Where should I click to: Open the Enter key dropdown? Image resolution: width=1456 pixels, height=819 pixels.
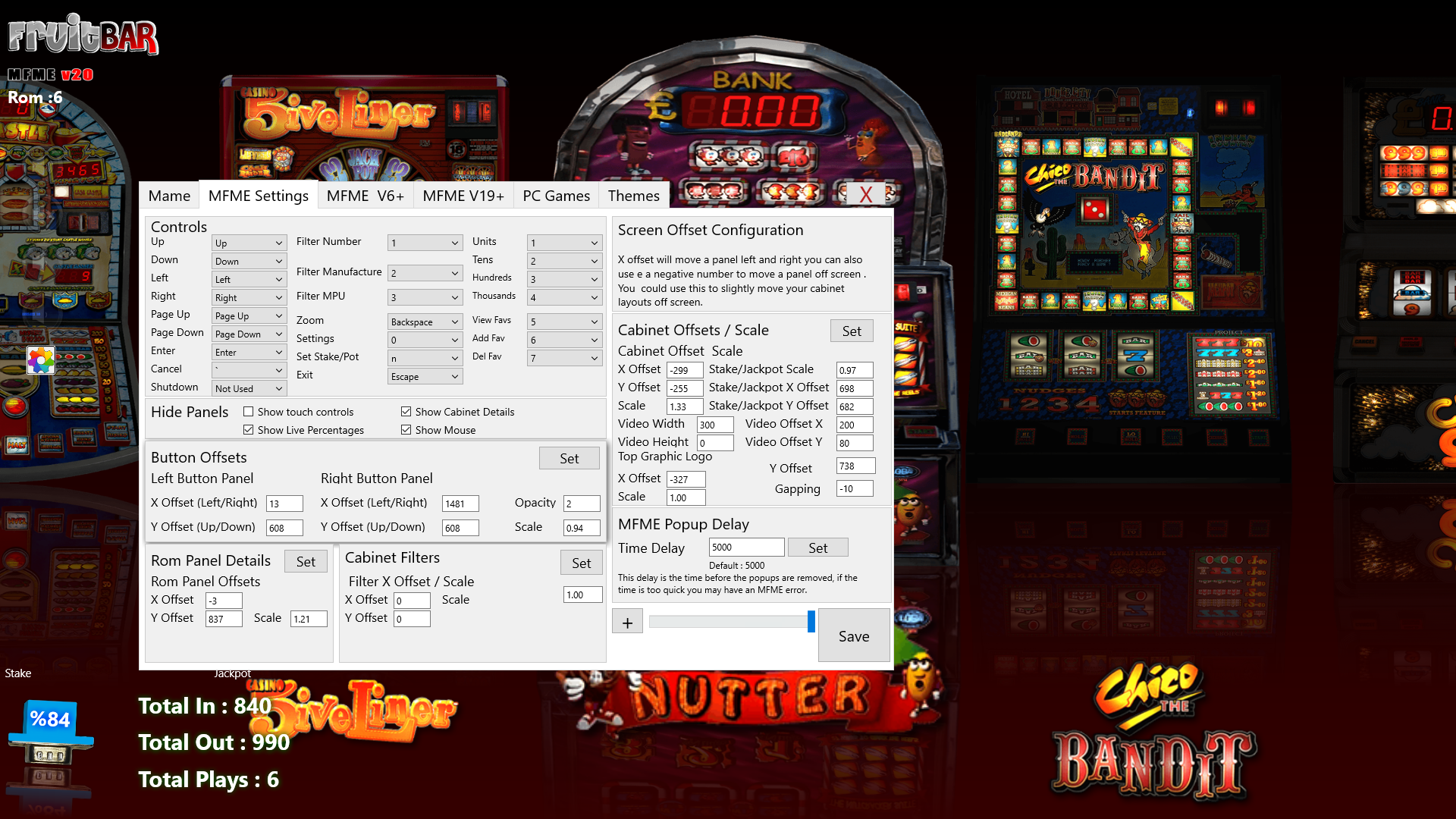pos(249,352)
